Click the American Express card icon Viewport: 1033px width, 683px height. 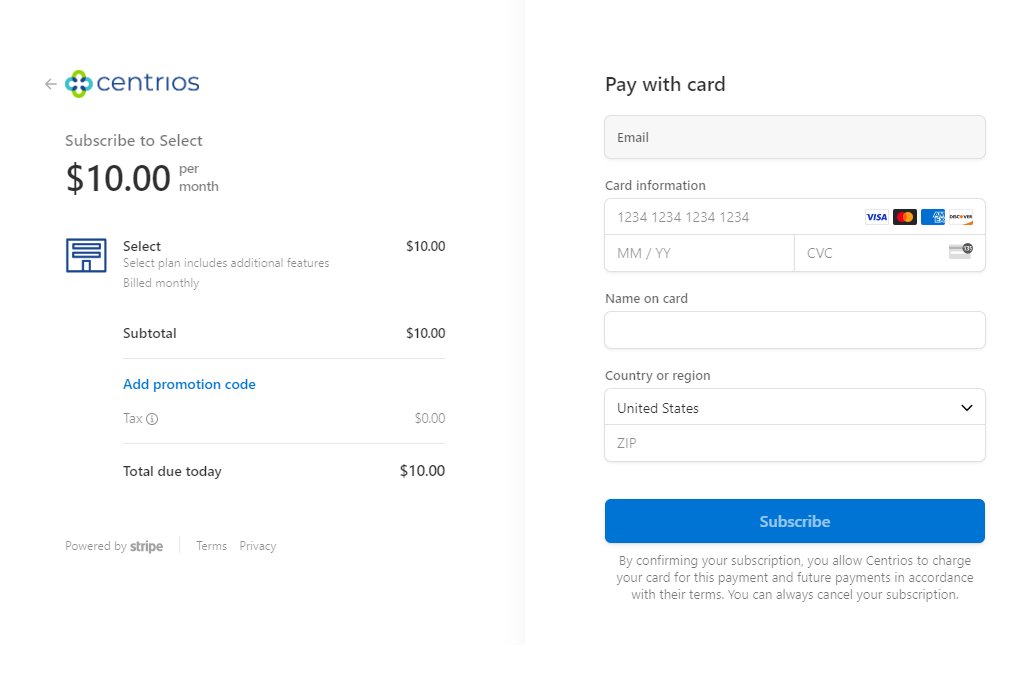point(932,217)
